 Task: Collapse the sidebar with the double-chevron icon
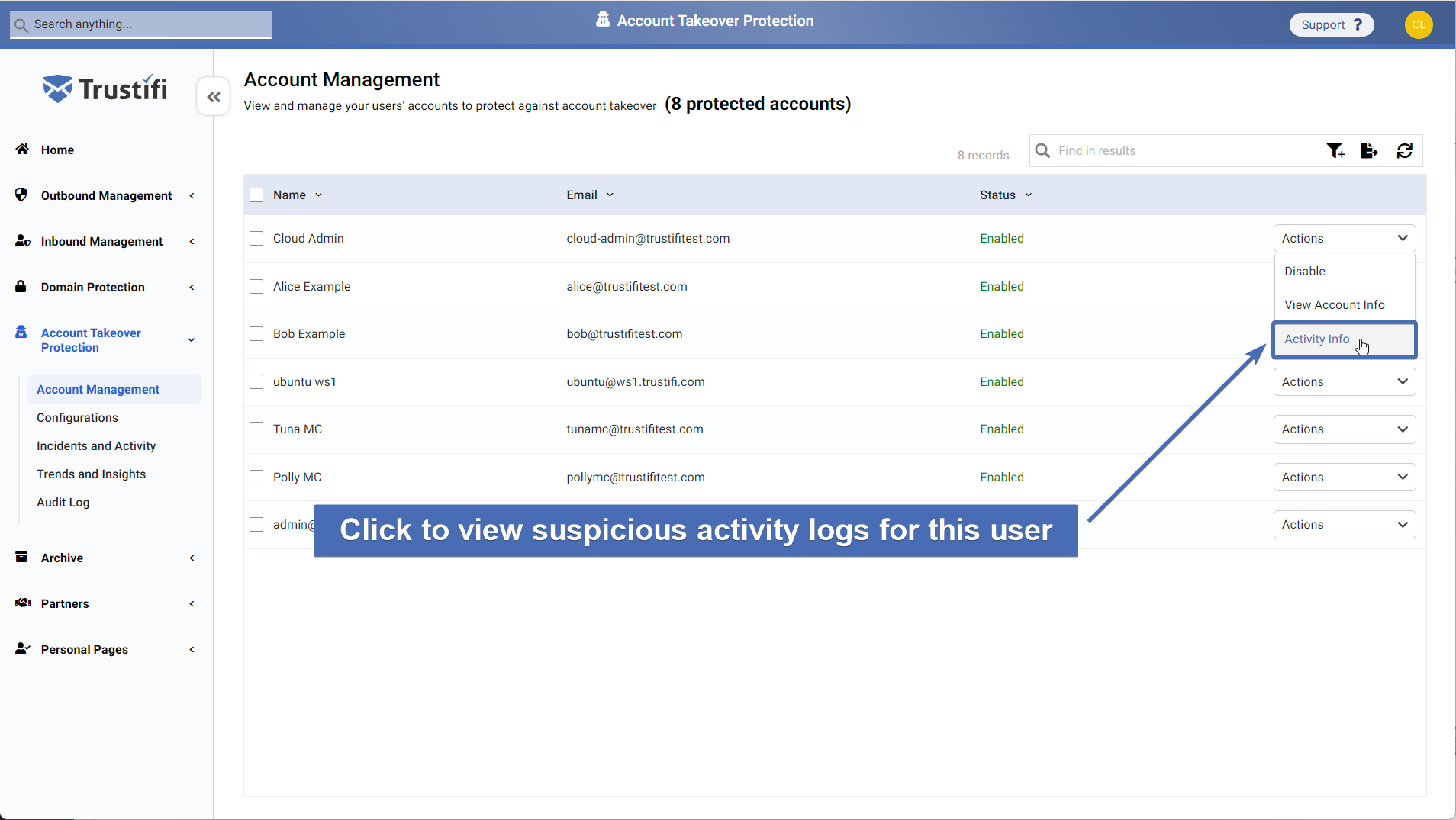[x=214, y=97]
